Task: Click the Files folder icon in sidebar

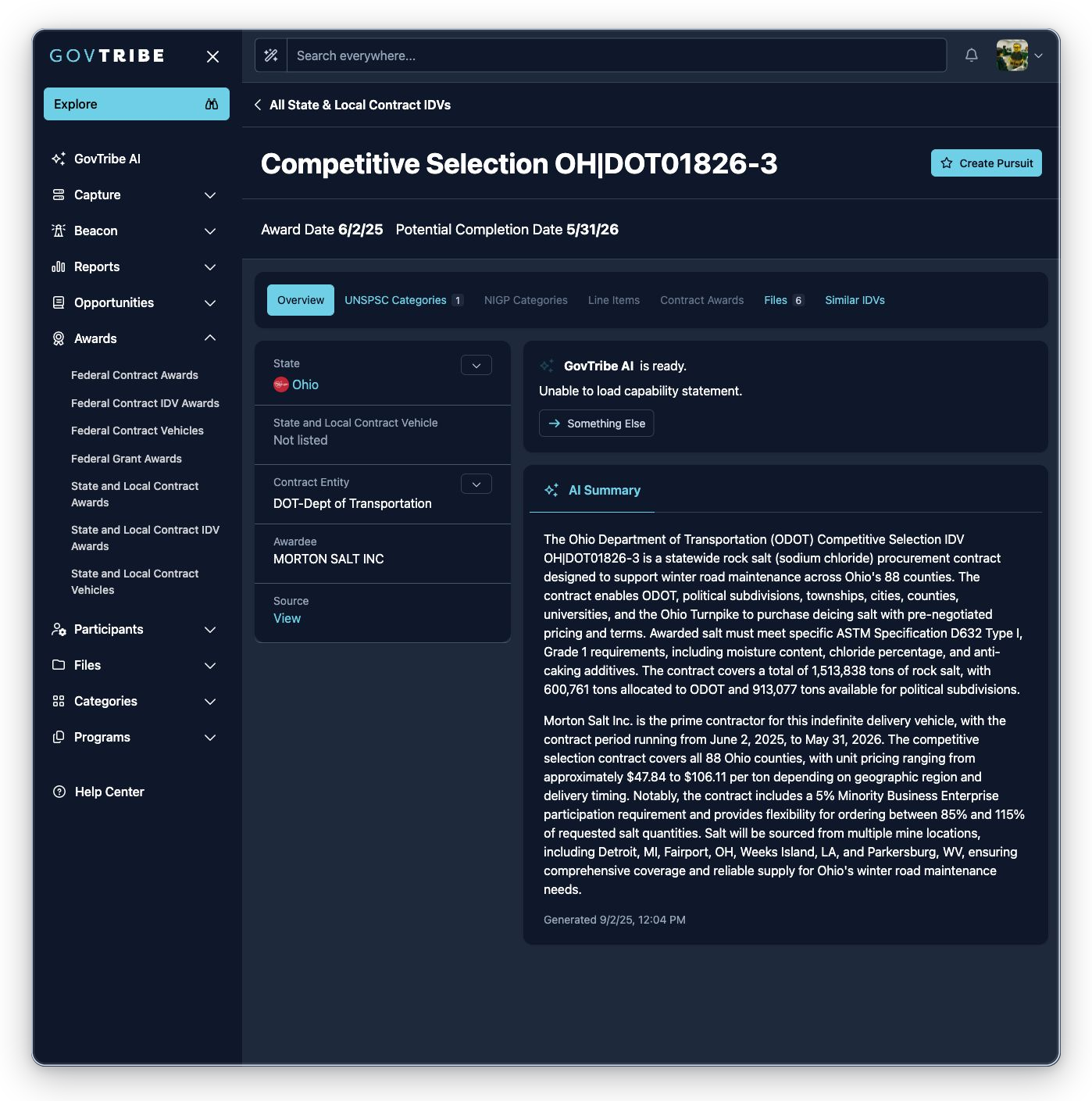Action: tap(59, 665)
